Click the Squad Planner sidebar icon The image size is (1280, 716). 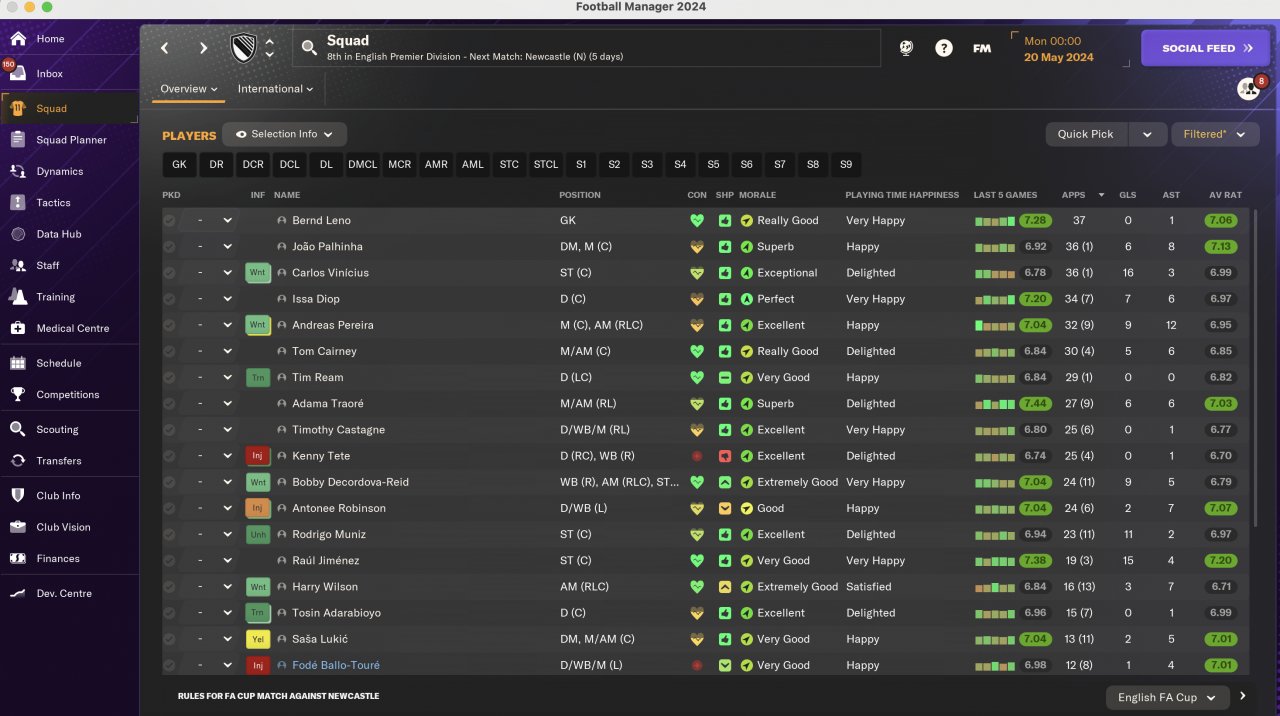[x=18, y=140]
